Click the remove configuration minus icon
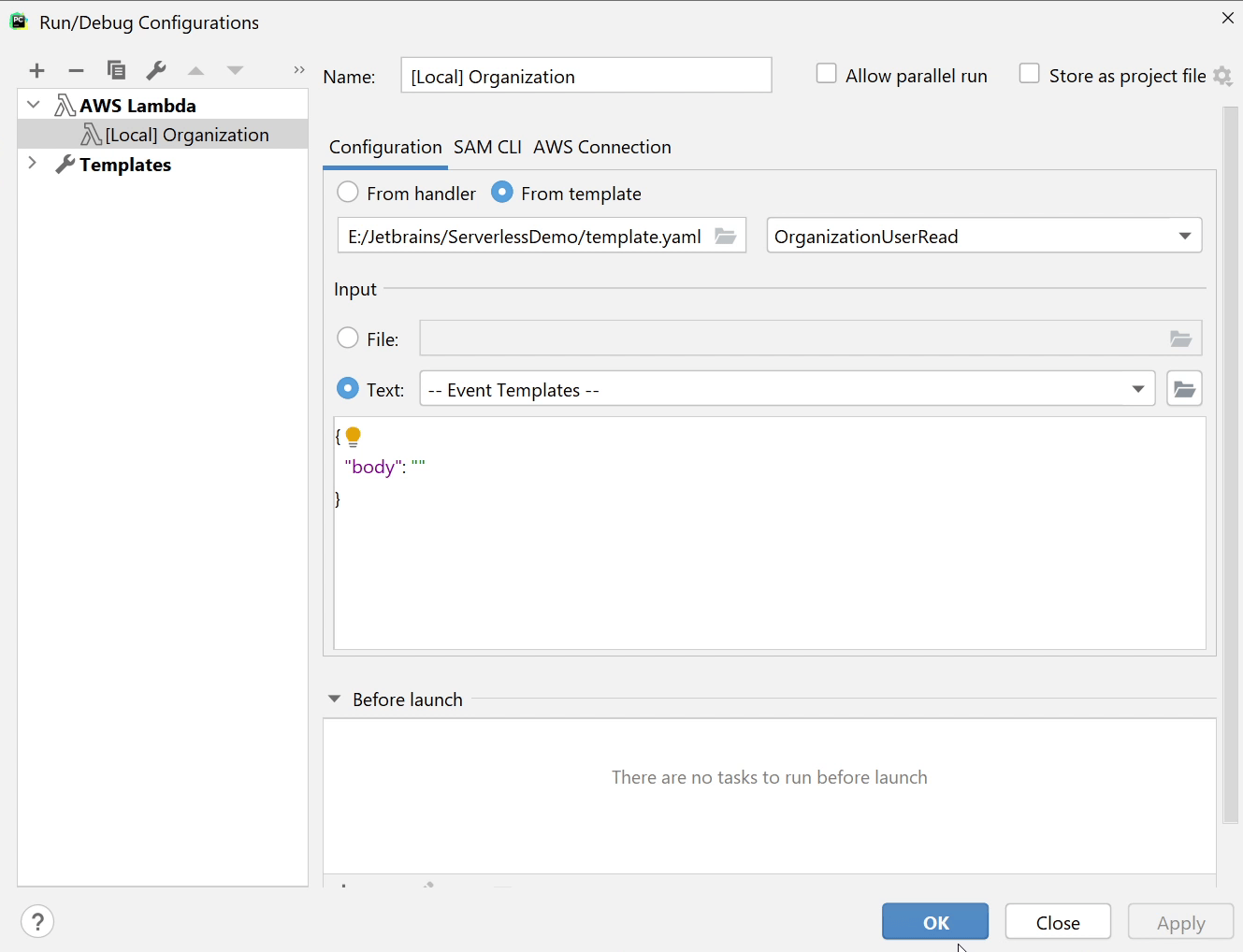This screenshot has width=1243, height=952. point(76,70)
